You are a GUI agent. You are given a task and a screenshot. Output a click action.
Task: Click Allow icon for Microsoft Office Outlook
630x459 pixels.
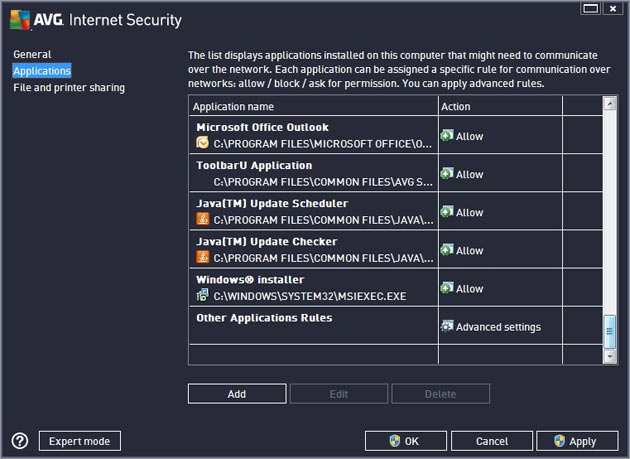(x=447, y=135)
